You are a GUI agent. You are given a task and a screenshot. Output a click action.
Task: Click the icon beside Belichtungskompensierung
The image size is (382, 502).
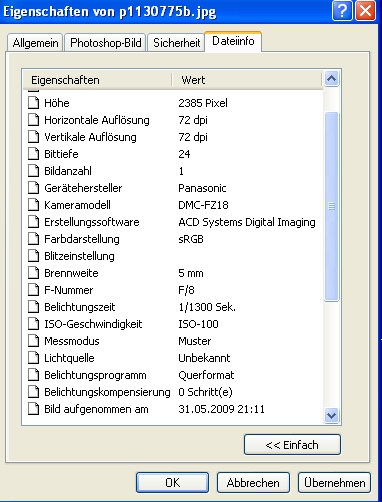(33, 392)
